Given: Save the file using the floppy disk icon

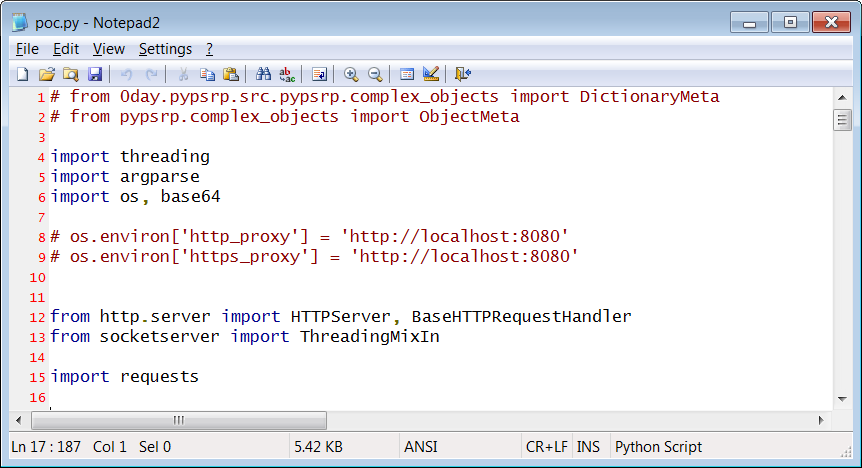Looking at the screenshot, I should tap(95, 74).
